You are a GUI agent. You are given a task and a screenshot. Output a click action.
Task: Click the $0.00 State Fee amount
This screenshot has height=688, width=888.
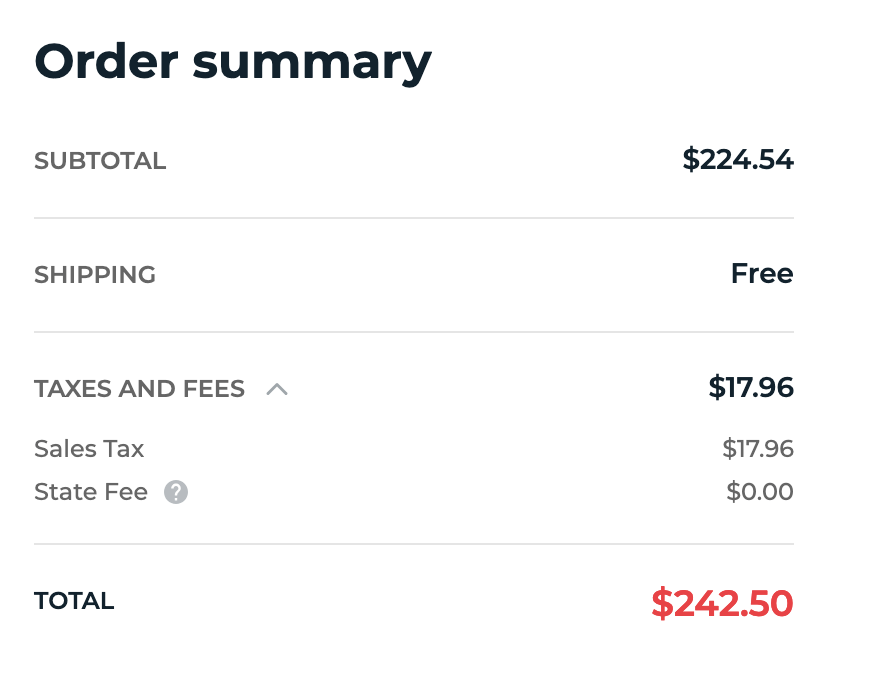click(760, 492)
